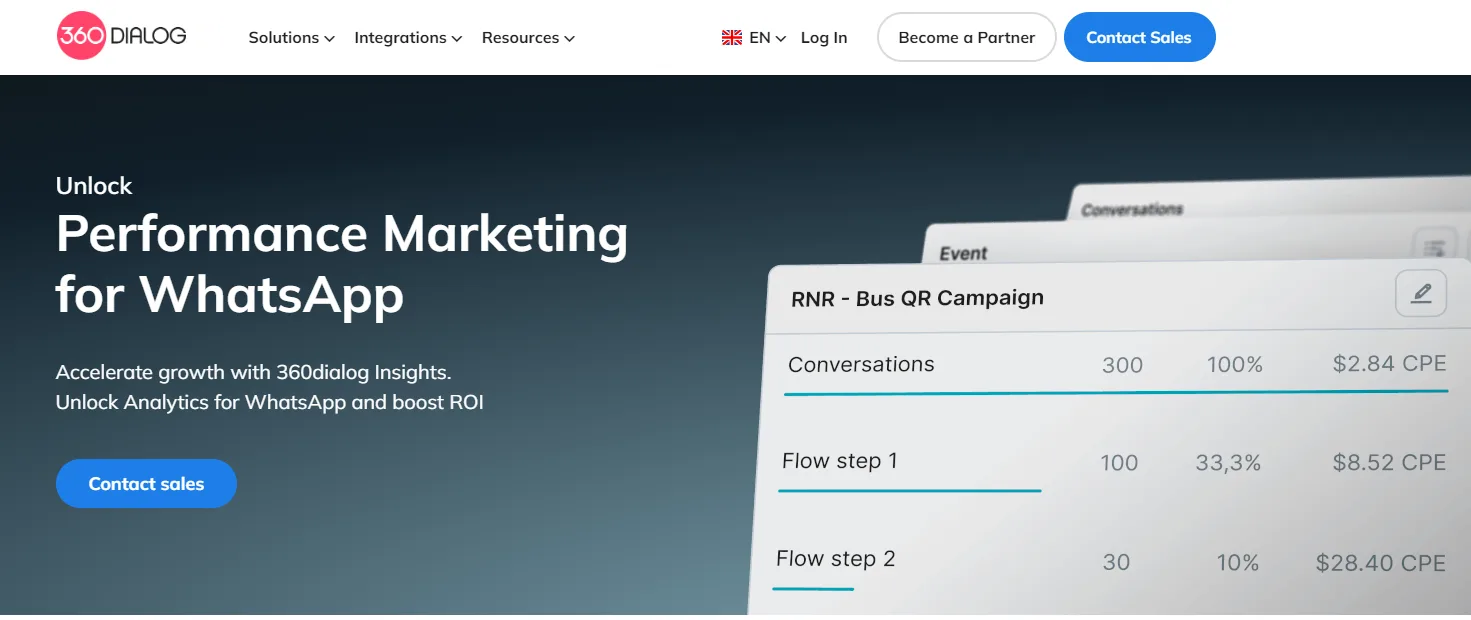1471x620 pixels.
Task: Open the campaign editor via the pencil icon
Action: pos(1421,293)
